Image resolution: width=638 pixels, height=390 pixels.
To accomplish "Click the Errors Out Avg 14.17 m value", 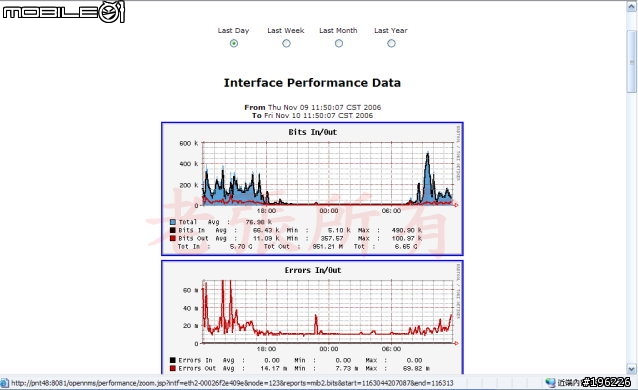I will click(x=275, y=368).
